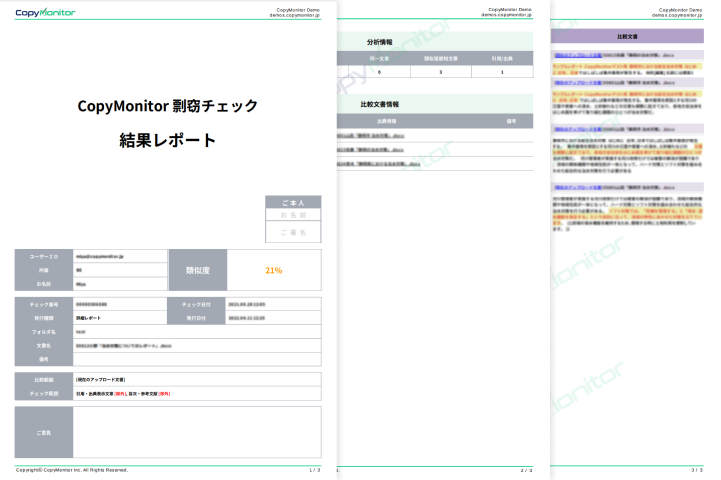
Task: Click the 'フォルダ名' label cell
Action: 44,332
